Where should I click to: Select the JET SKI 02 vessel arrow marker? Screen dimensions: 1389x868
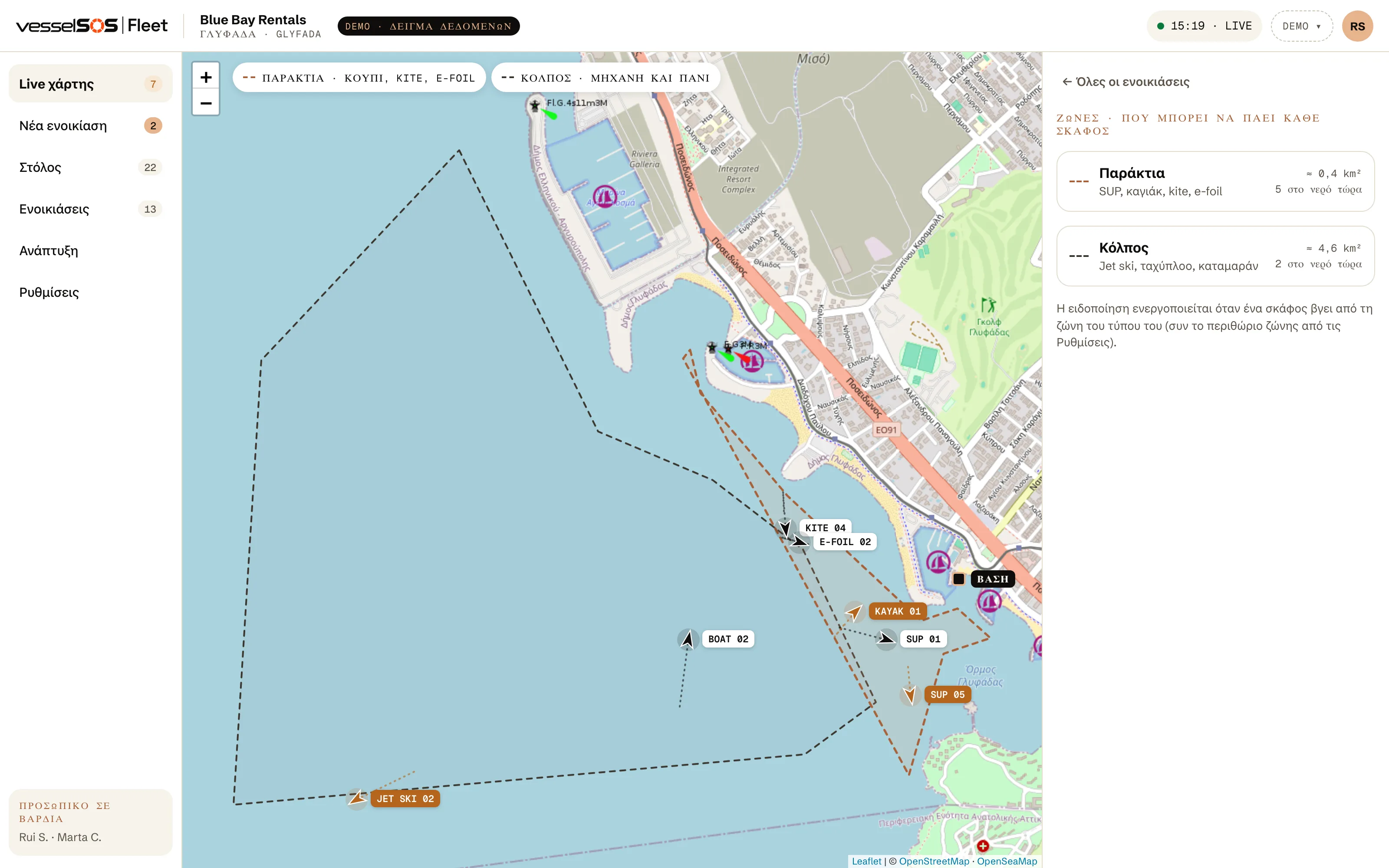(357, 798)
